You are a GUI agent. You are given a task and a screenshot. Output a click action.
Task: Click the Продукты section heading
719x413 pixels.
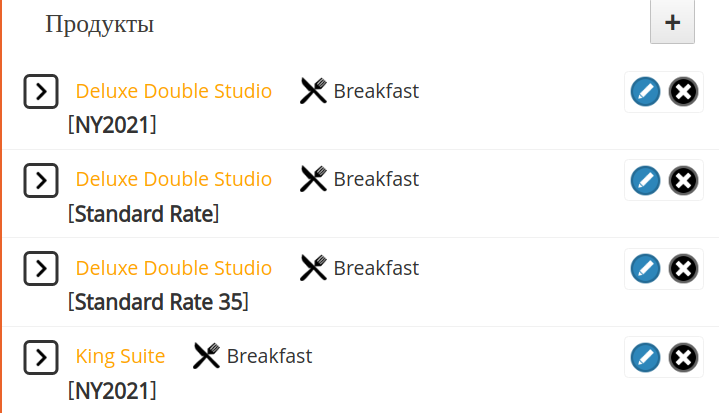(100, 24)
